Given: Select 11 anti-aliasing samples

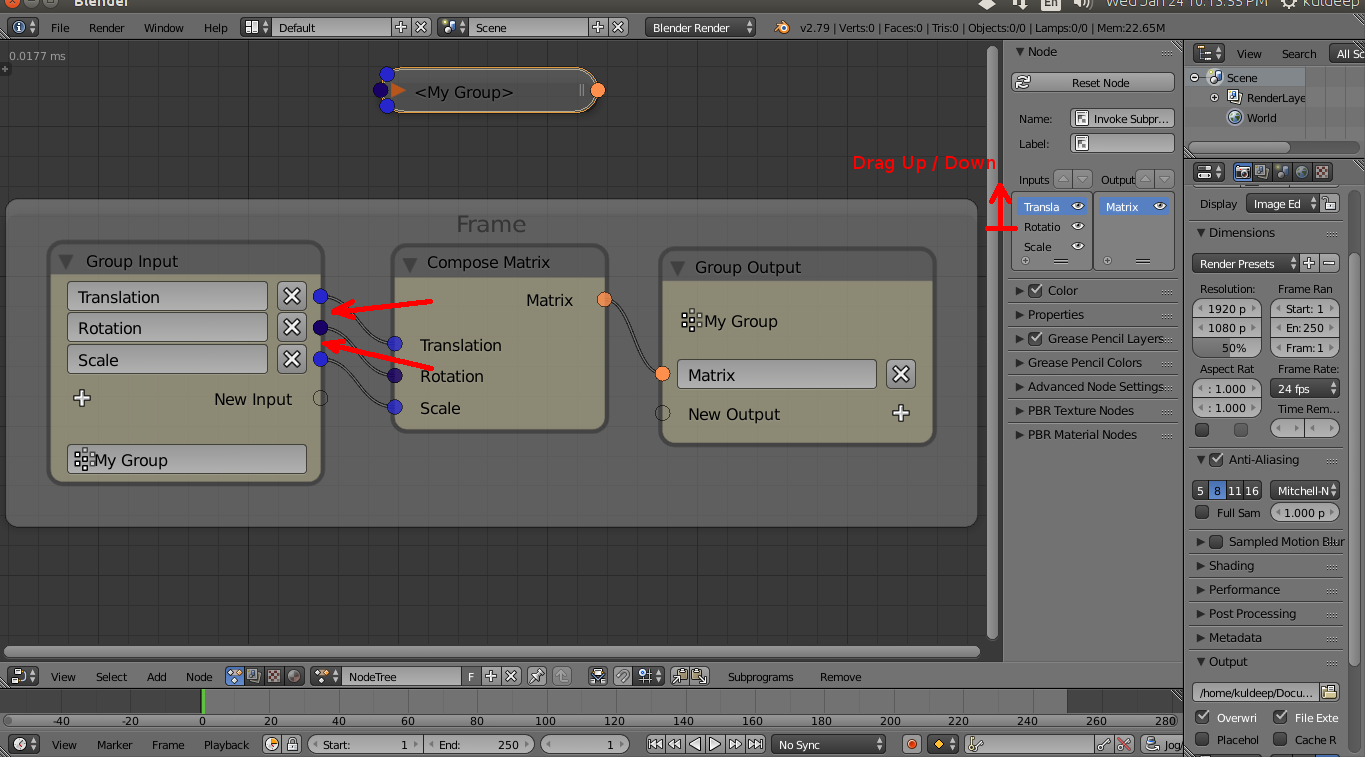Looking at the screenshot, I should tap(1234, 490).
